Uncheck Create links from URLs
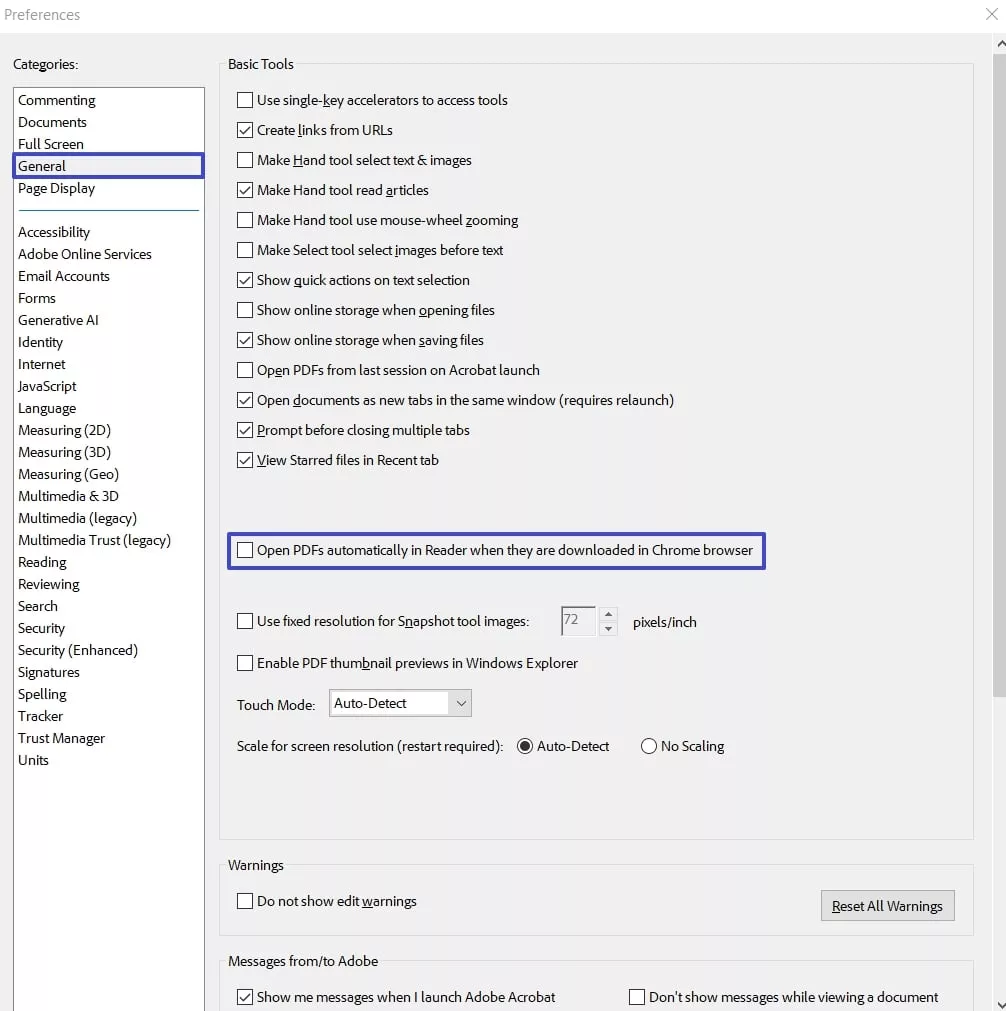 [244, 130]
